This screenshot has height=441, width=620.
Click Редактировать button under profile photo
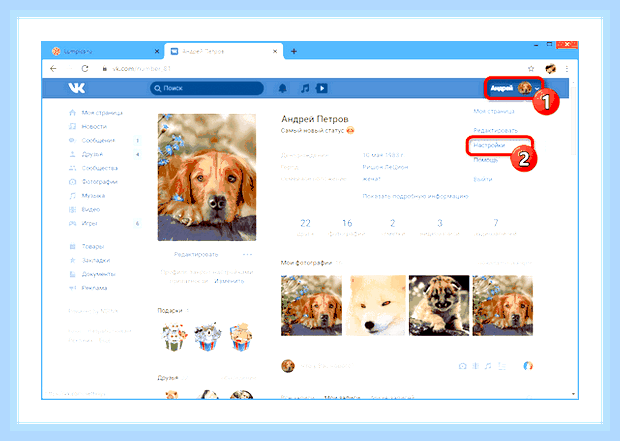196,254
